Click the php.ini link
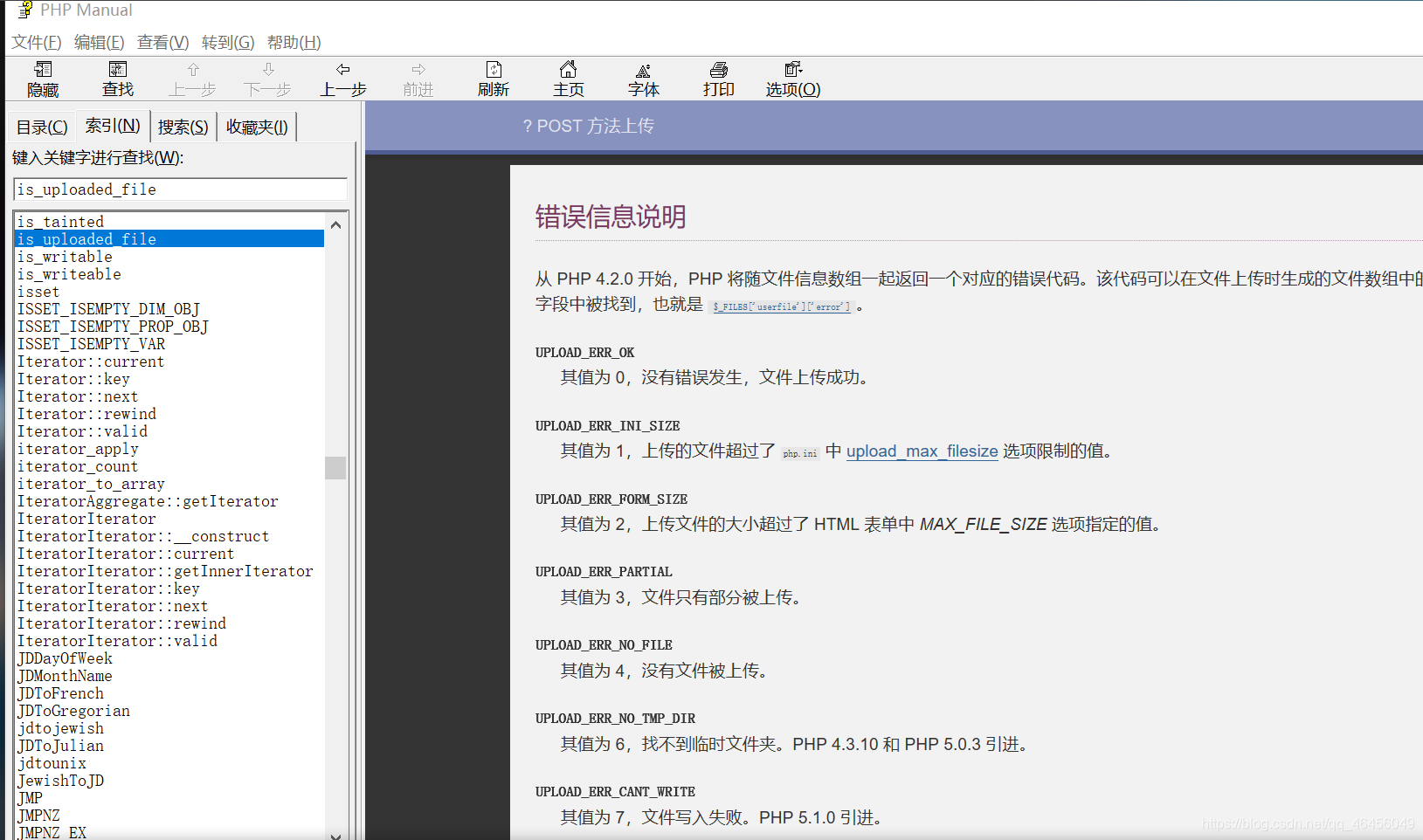 pyautogui.click(x=800, y=453)
